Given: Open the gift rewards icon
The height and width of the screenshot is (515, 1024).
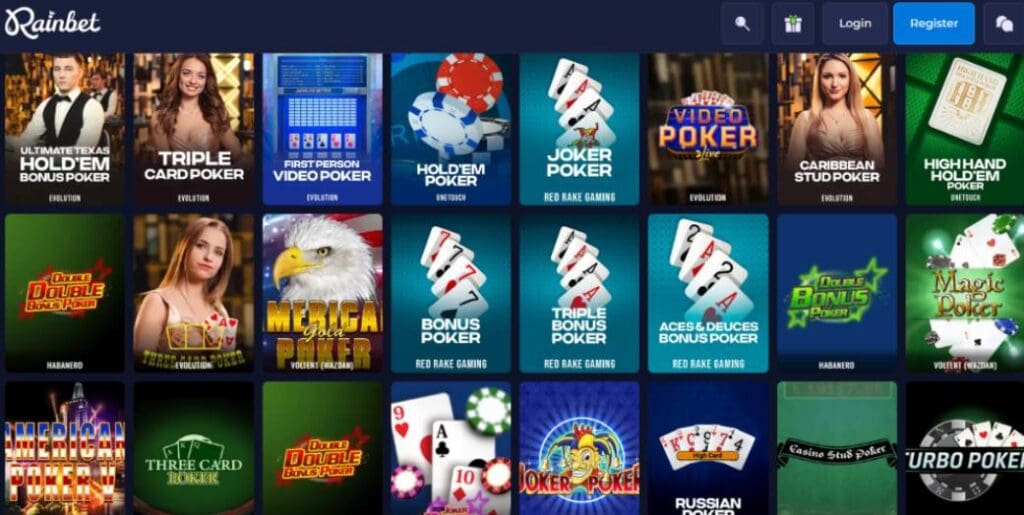Looking at the screenshot, I should coord(793,23).
